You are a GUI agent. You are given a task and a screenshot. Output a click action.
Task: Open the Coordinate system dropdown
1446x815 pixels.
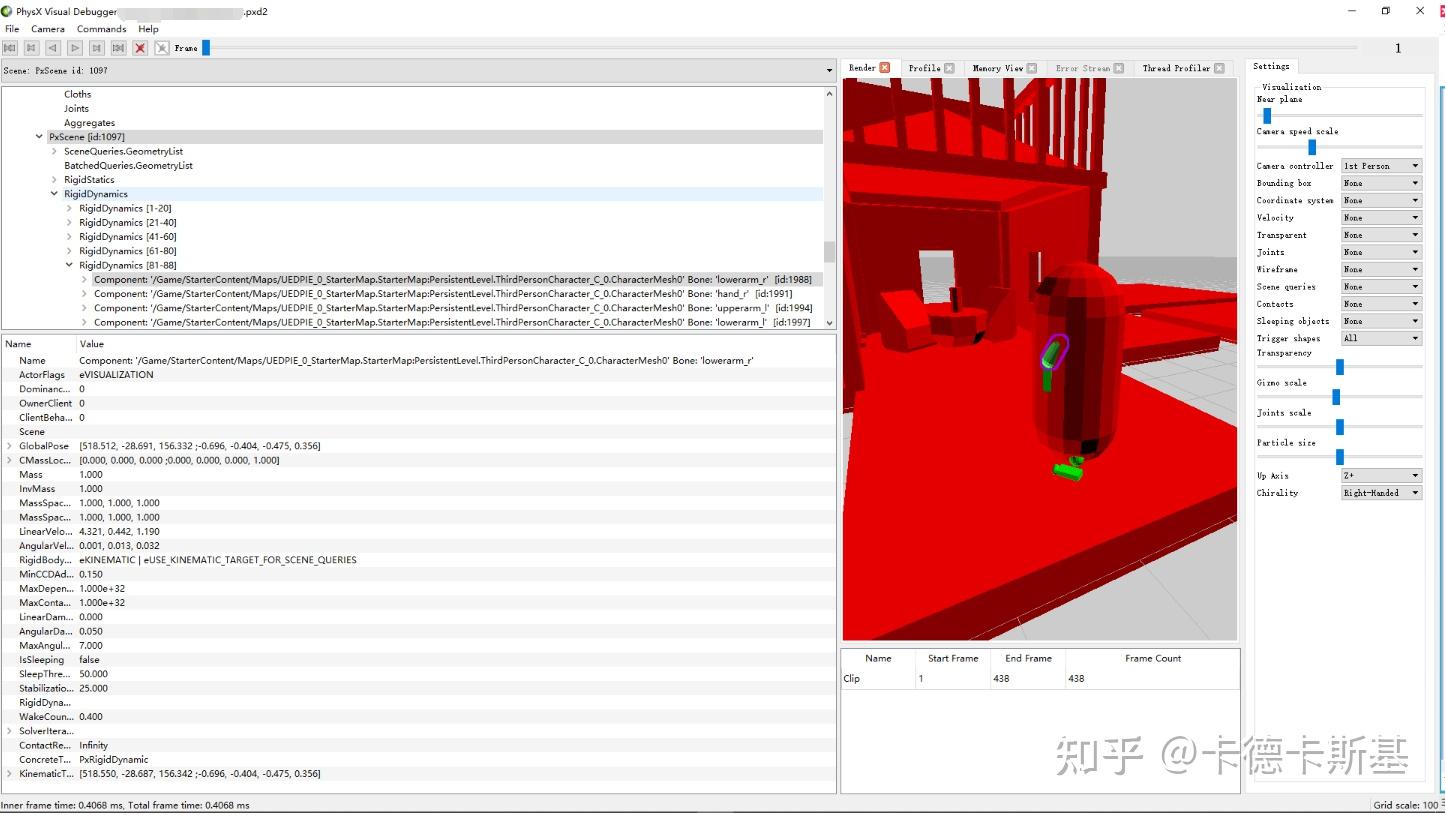(1381, 200)
